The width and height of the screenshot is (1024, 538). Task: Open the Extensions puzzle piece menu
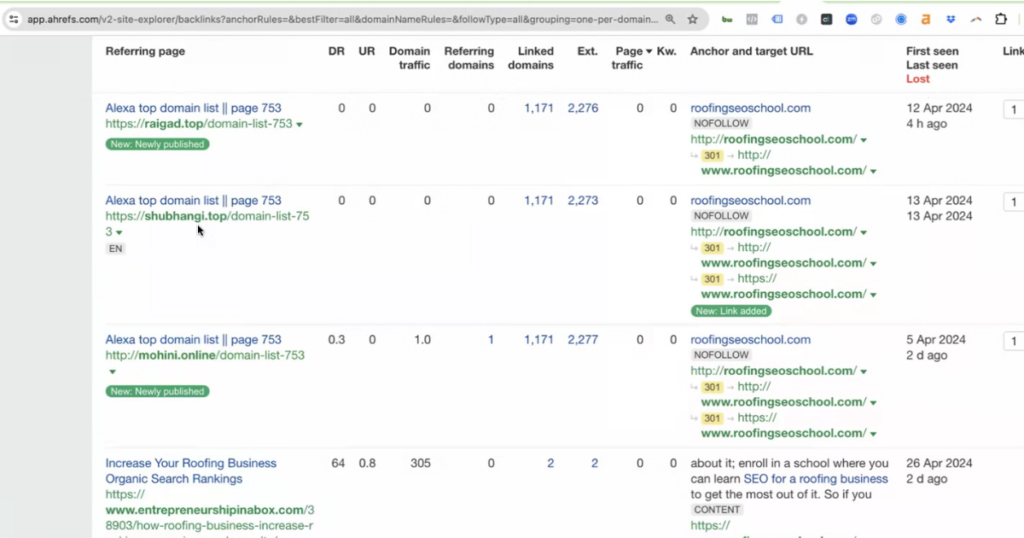click(x=1001, y=20)
